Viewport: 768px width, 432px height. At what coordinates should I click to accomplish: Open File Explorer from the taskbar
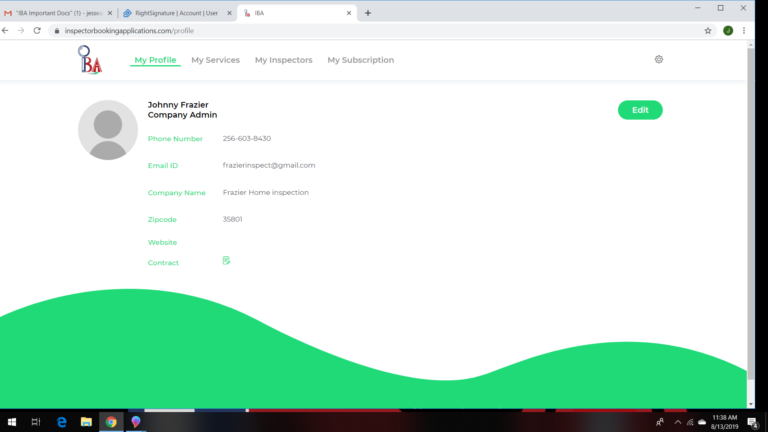tap(86, 422)
